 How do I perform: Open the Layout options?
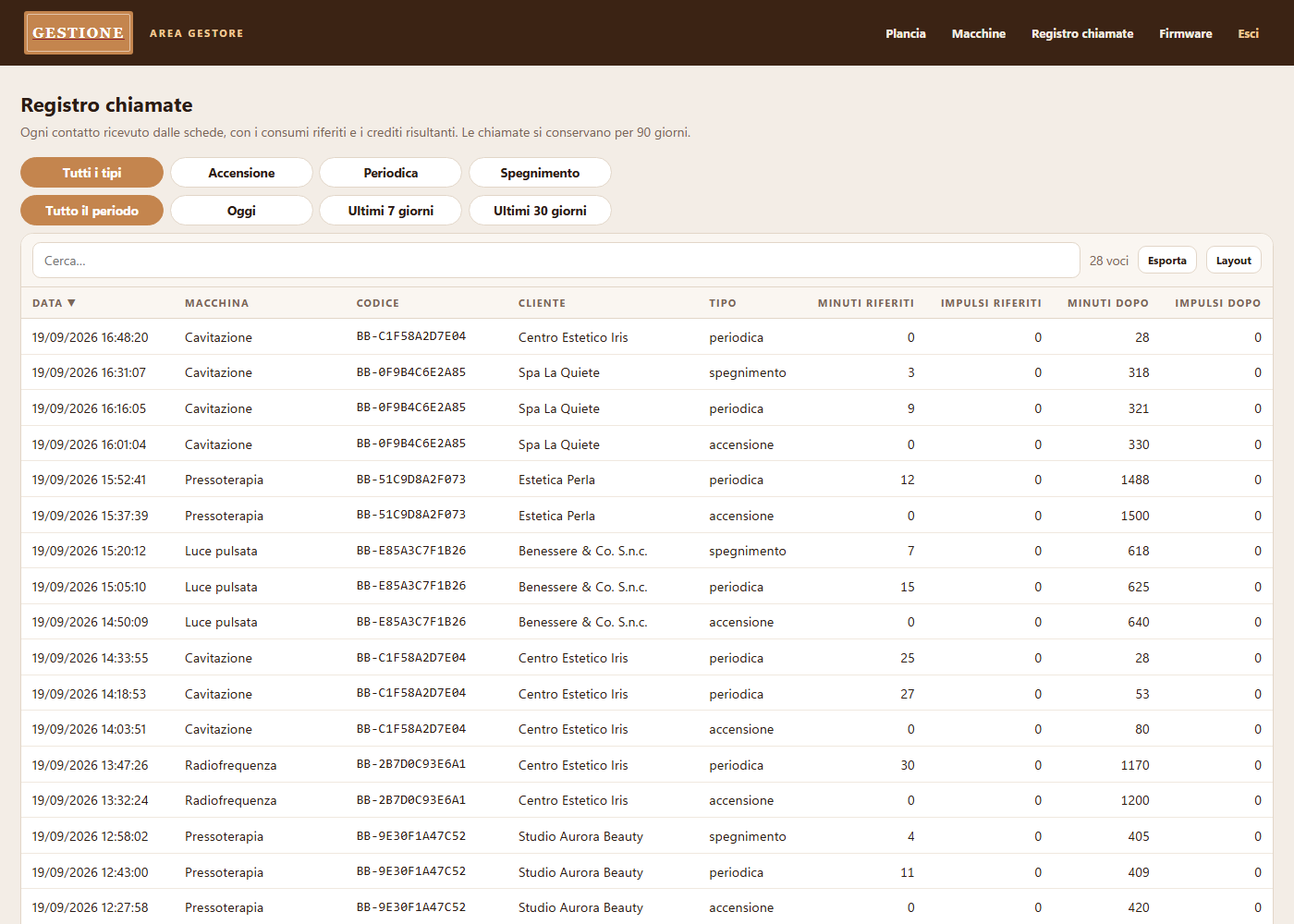tap(1234, 261)
